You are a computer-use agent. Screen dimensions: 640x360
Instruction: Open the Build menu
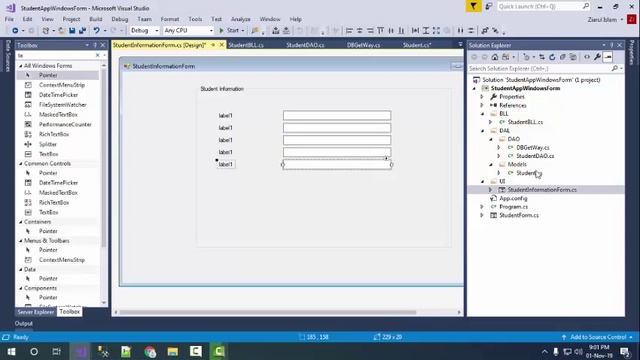click(x=96, y=19)
